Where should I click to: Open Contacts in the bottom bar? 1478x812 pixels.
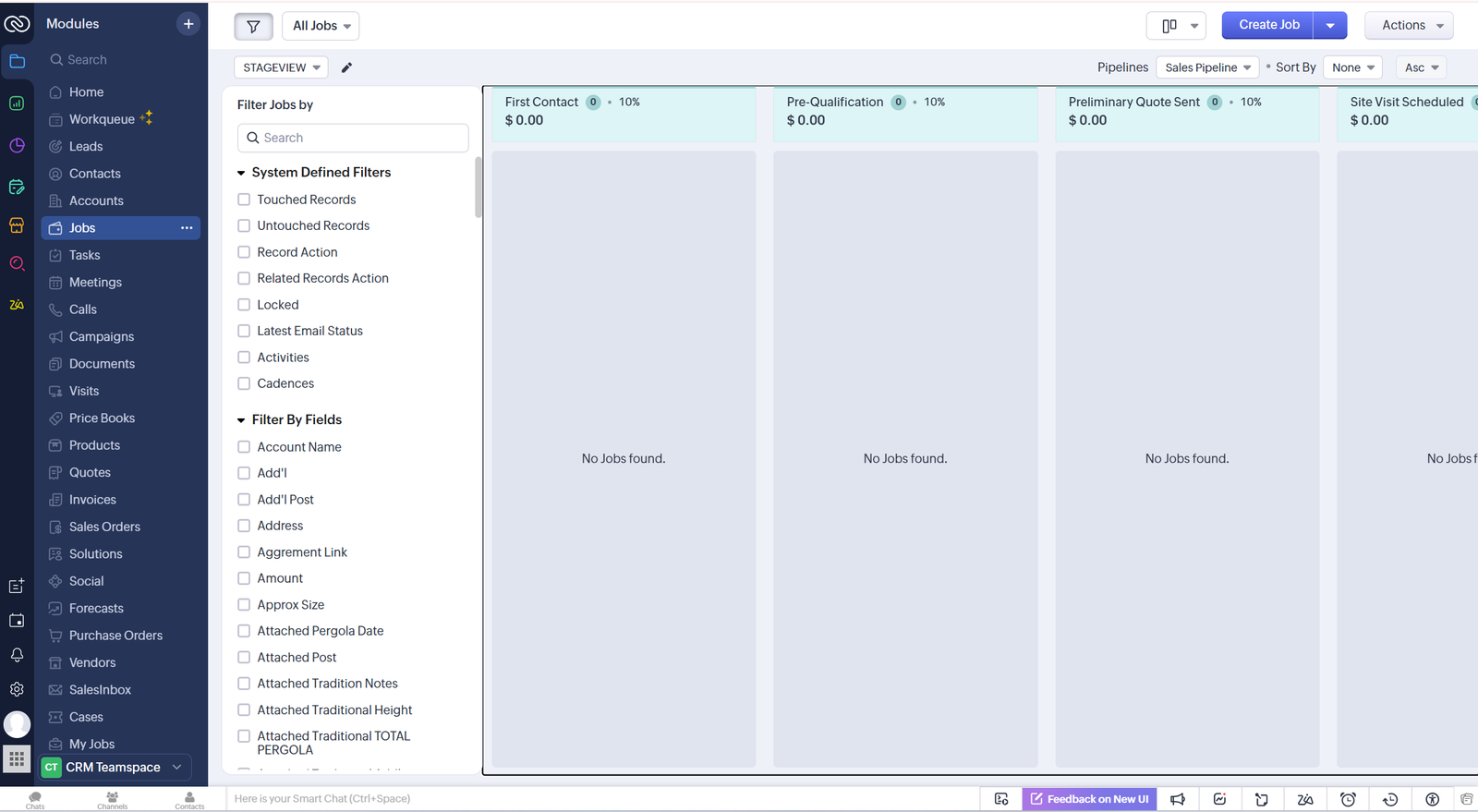click(x=189, y=799)
